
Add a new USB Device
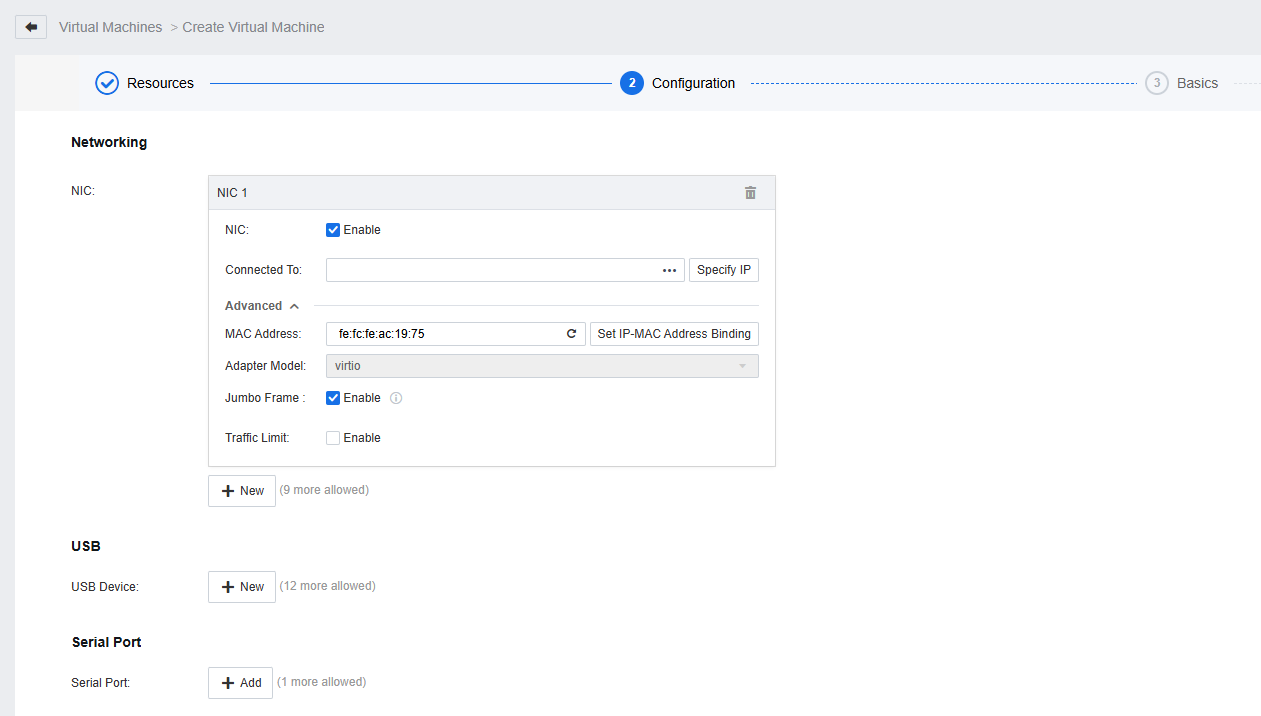[x=242, y=587]
